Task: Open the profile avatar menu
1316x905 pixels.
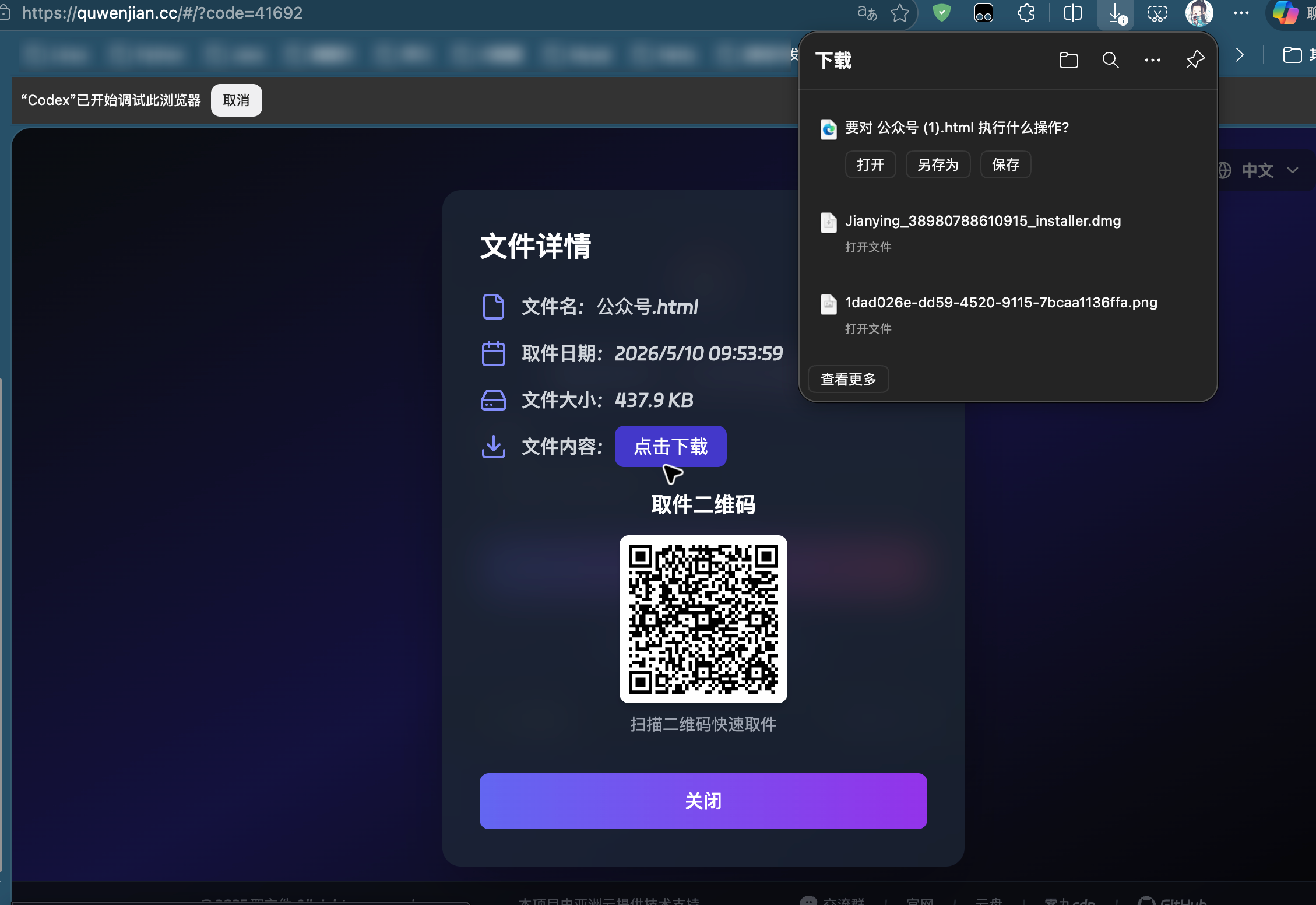Action: pyautogui.click(x=1199, y=13)
